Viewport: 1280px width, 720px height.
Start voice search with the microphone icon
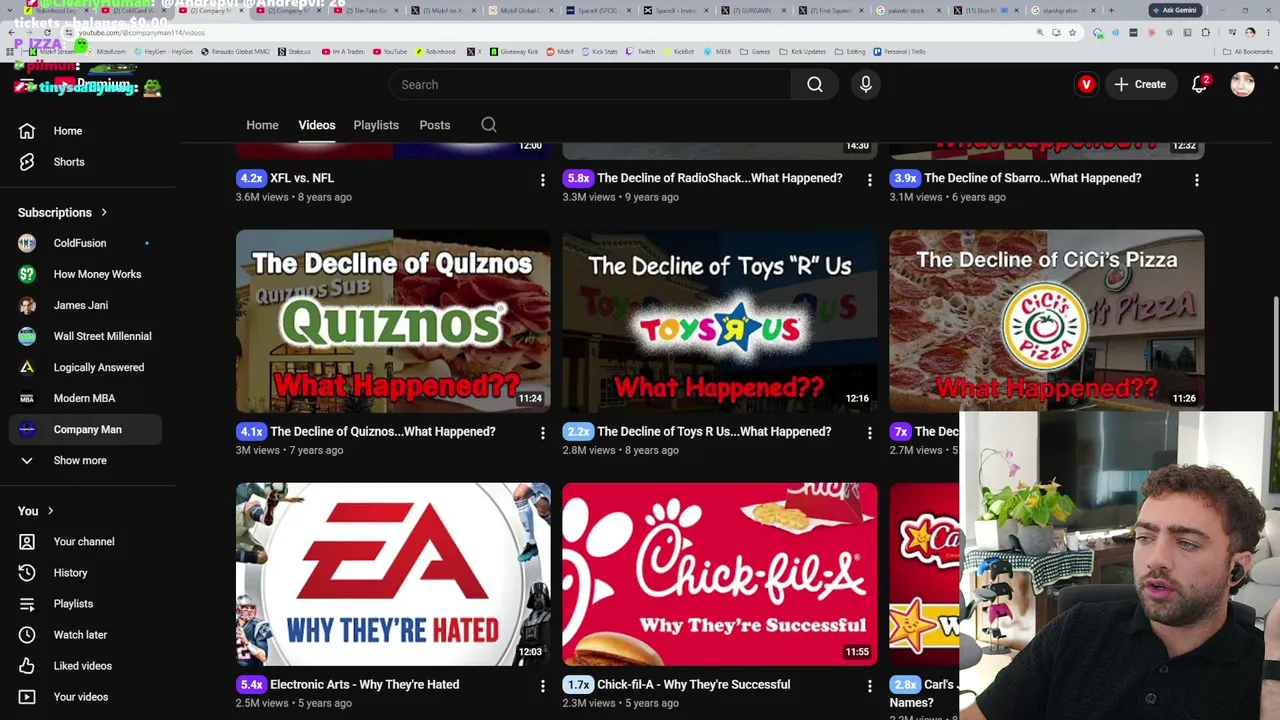click(866, 85)
